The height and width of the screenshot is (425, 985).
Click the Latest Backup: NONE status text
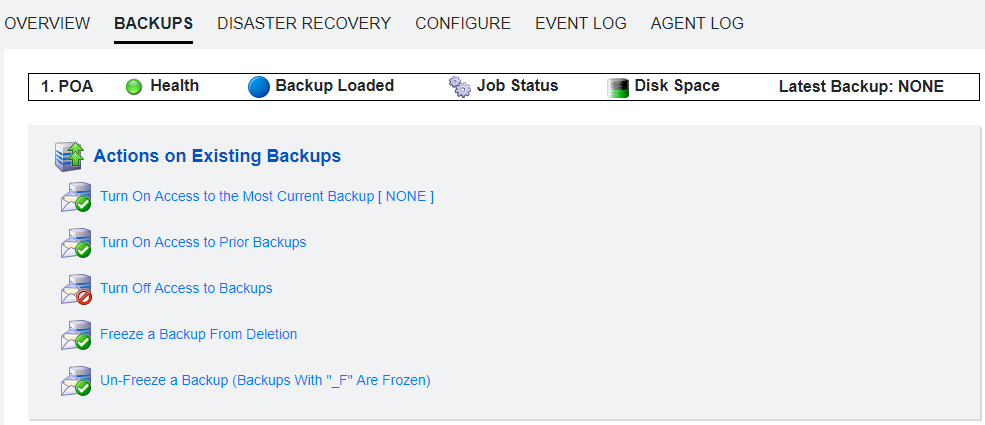(x=861, y=87)
